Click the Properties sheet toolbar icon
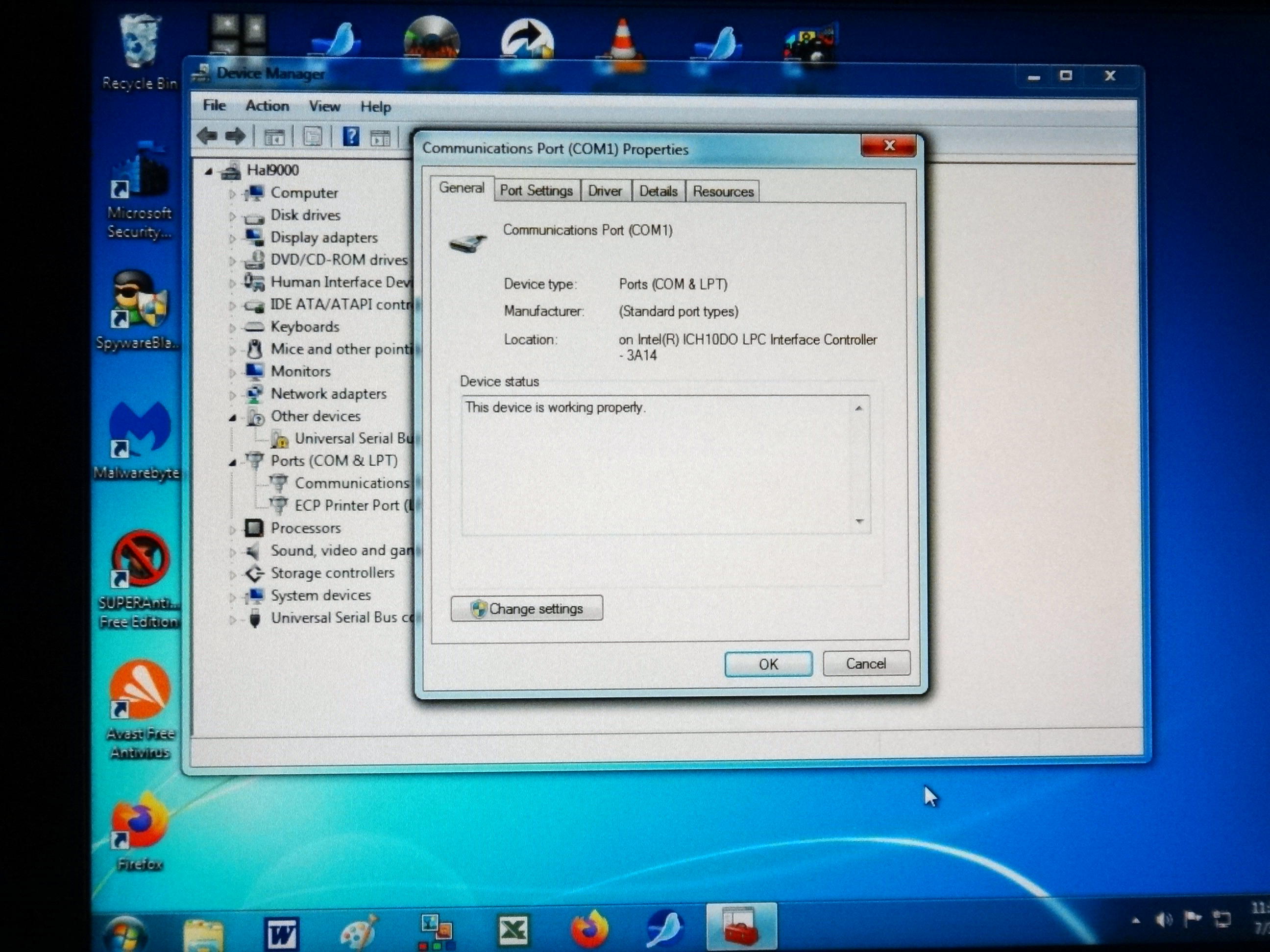This screenshot has width=1270, height=952. point(313,137)
